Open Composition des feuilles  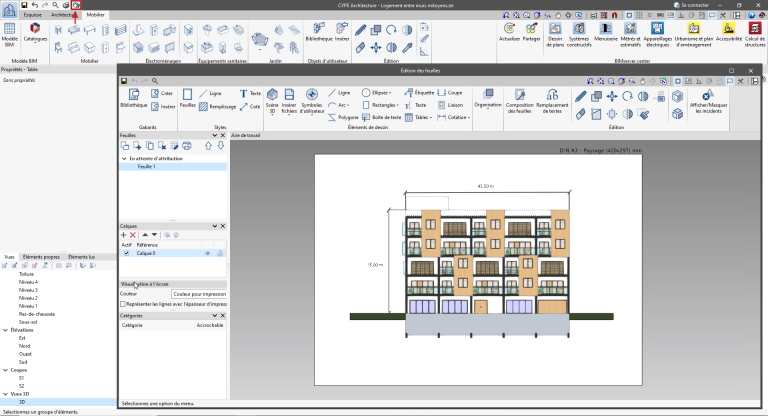520,98
